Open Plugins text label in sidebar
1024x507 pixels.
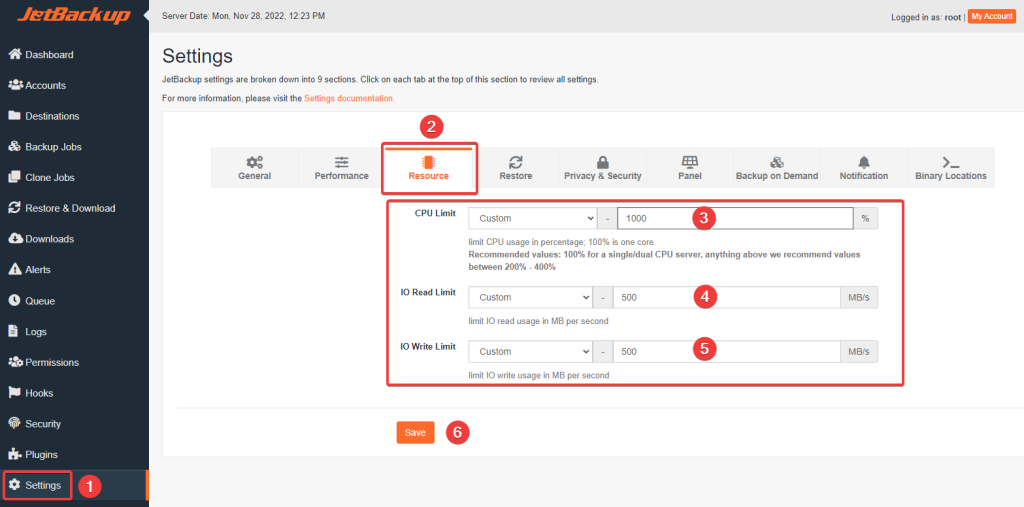[x=42, y=455]
